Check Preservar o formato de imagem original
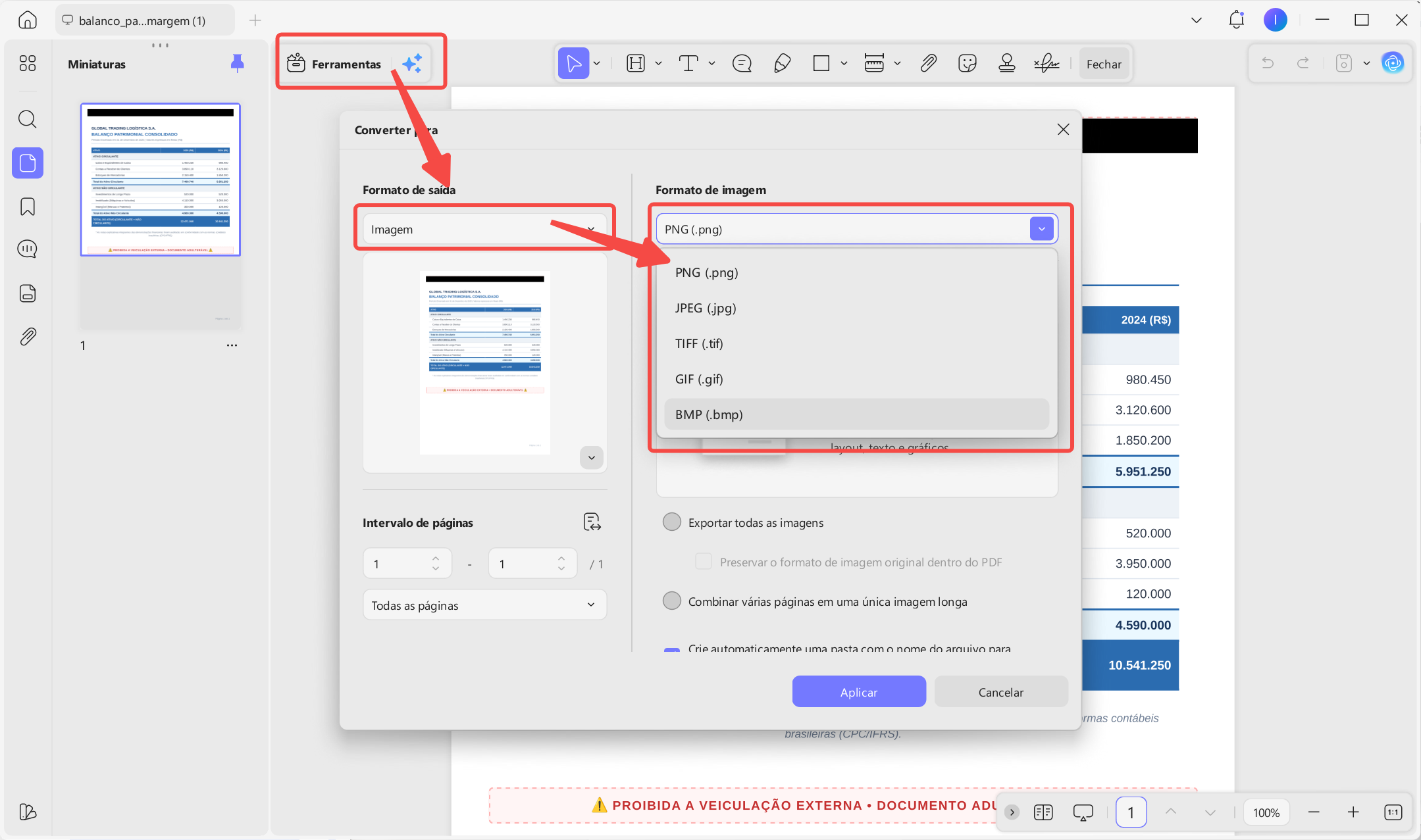Screen dimensions: 1421x840 (x=704, y=562)
